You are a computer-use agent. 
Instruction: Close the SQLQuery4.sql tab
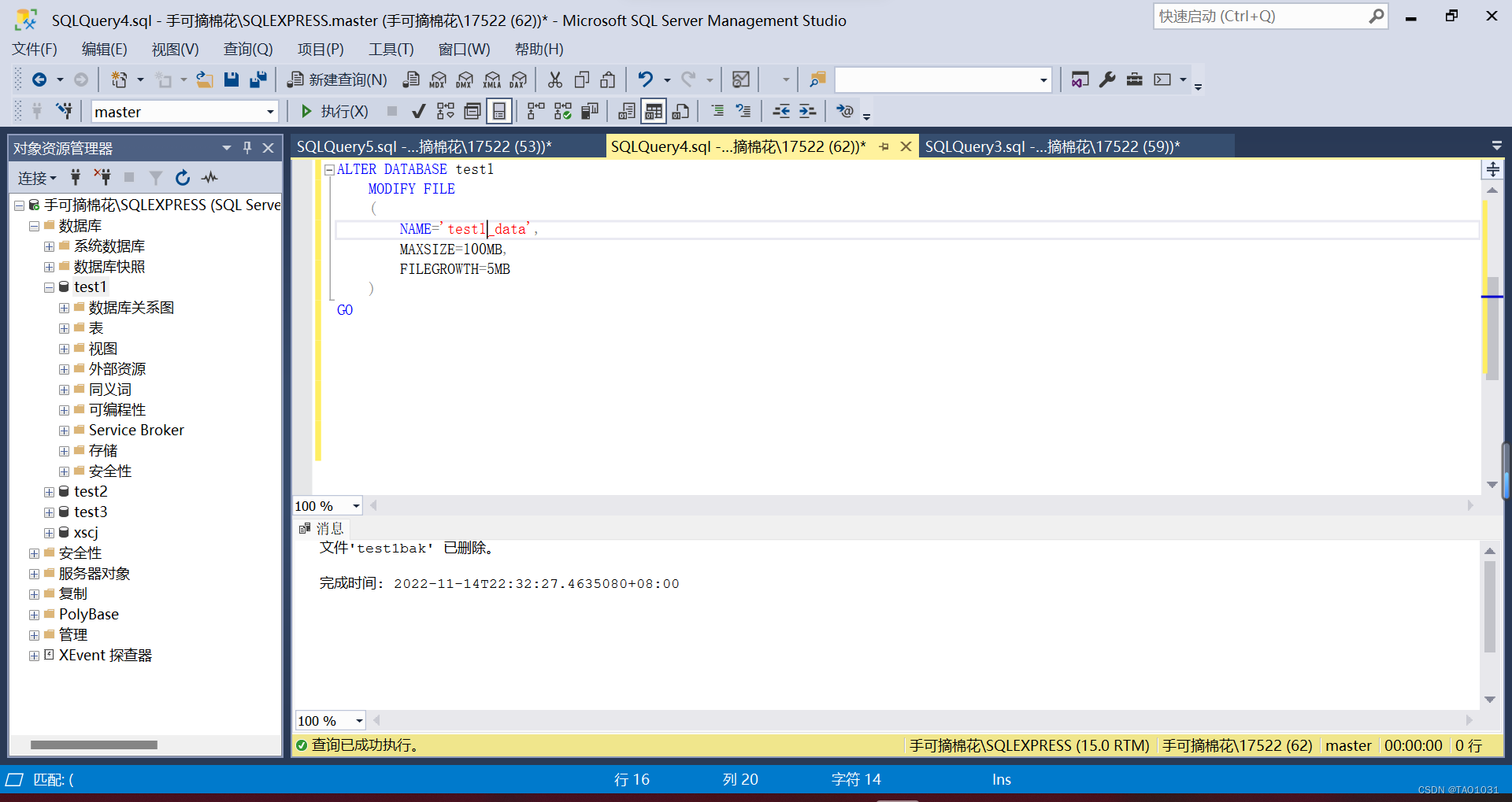click(906, 146)
